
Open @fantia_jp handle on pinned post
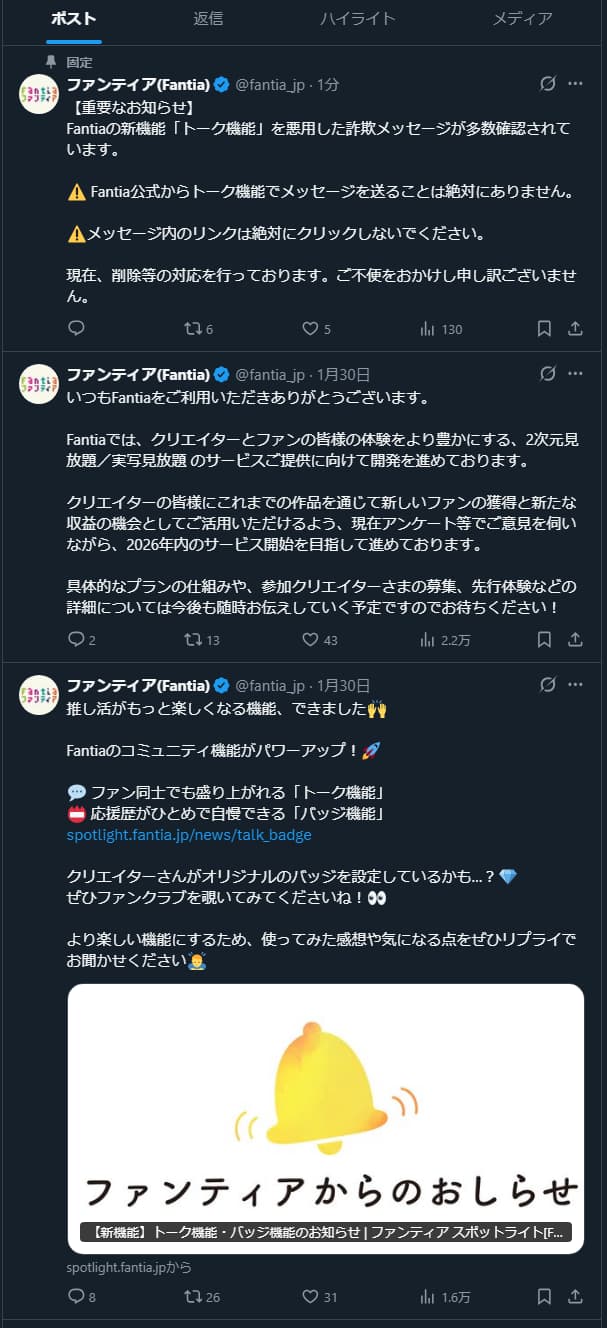270,85
